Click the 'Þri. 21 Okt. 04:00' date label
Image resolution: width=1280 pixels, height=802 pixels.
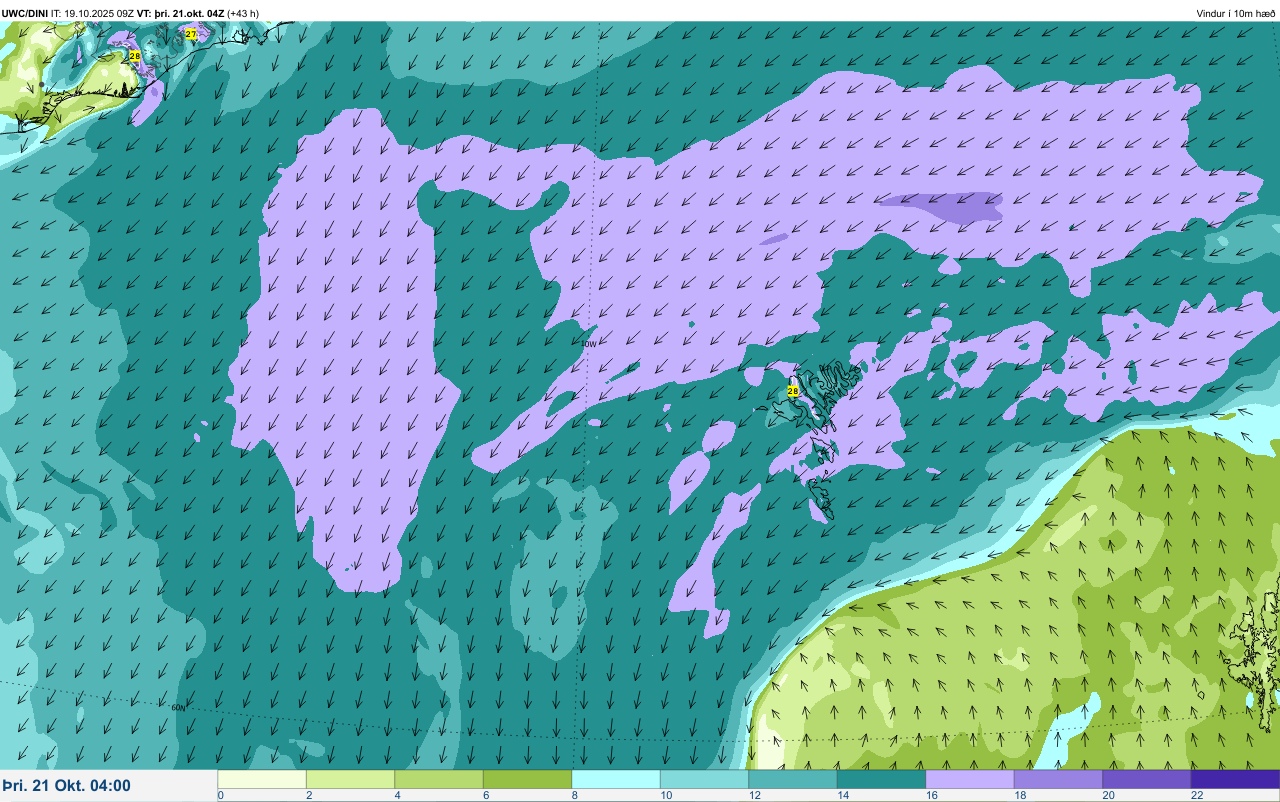click(x=66, y=786)
